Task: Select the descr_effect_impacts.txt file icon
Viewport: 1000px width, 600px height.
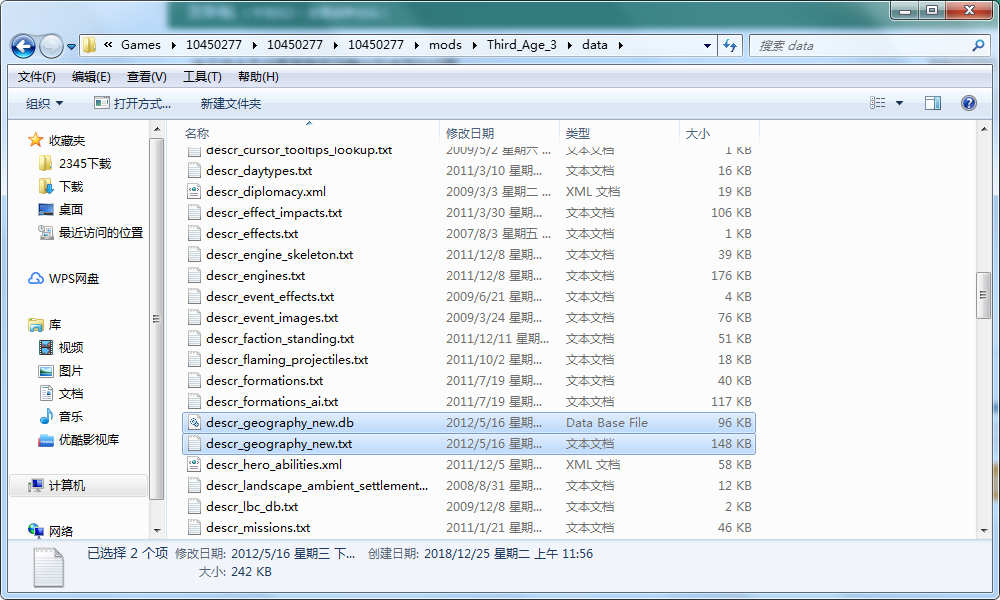Action: (195, 212)
